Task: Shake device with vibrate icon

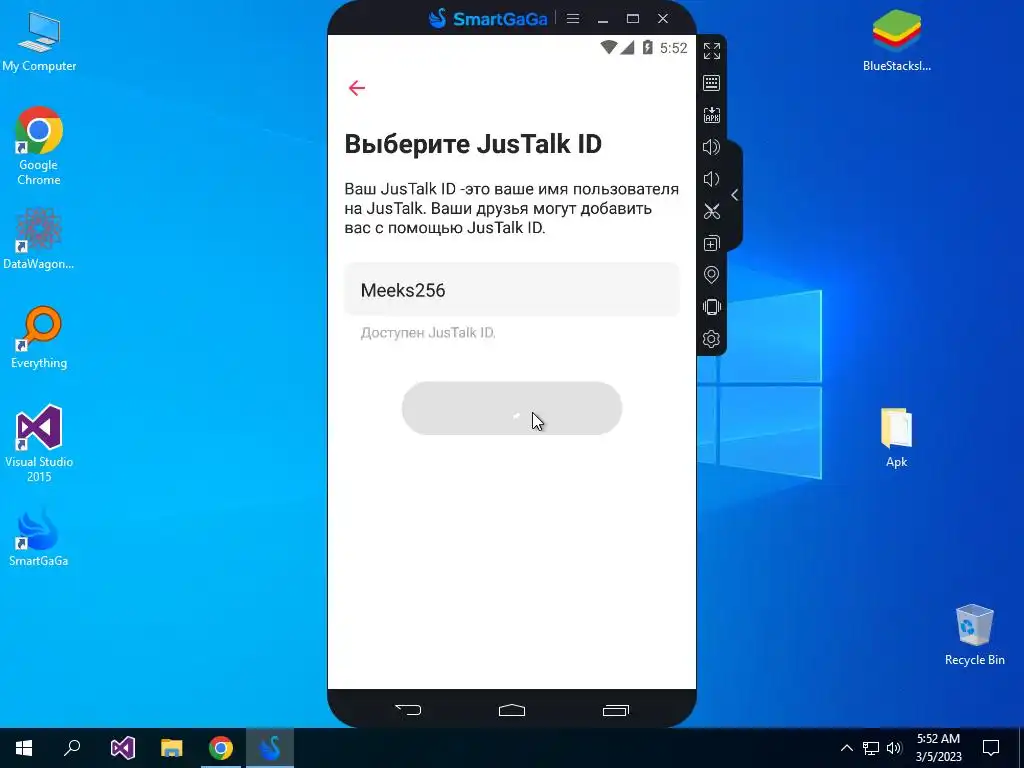Action: 711,307
